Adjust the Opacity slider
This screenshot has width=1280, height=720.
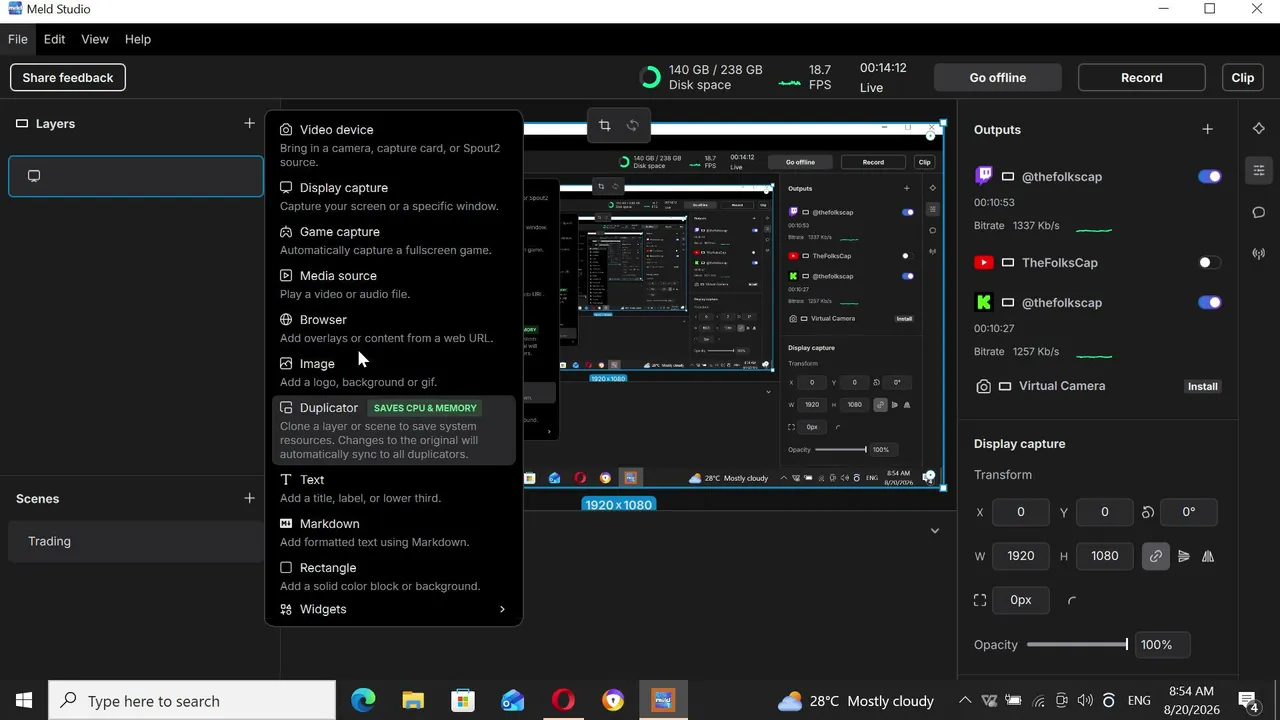pyautogui.click(x=1077, y=645)
